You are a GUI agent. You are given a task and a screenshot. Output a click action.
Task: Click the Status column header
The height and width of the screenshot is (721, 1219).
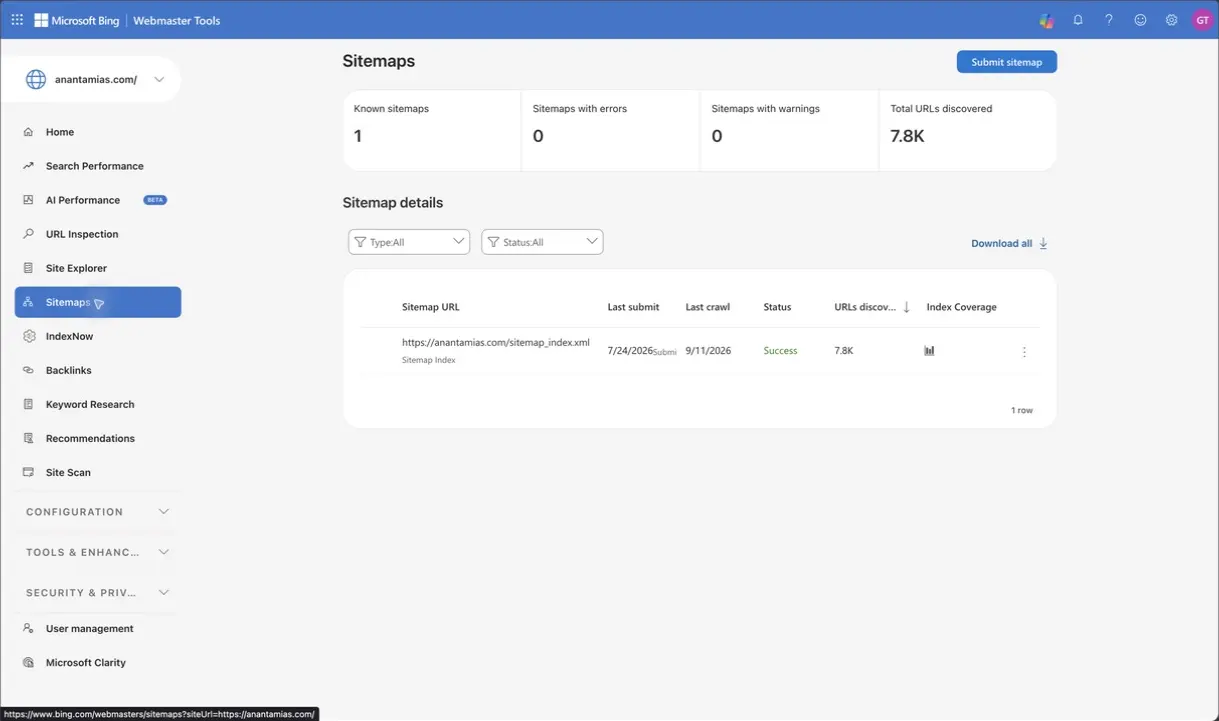(x=777, y=307)
